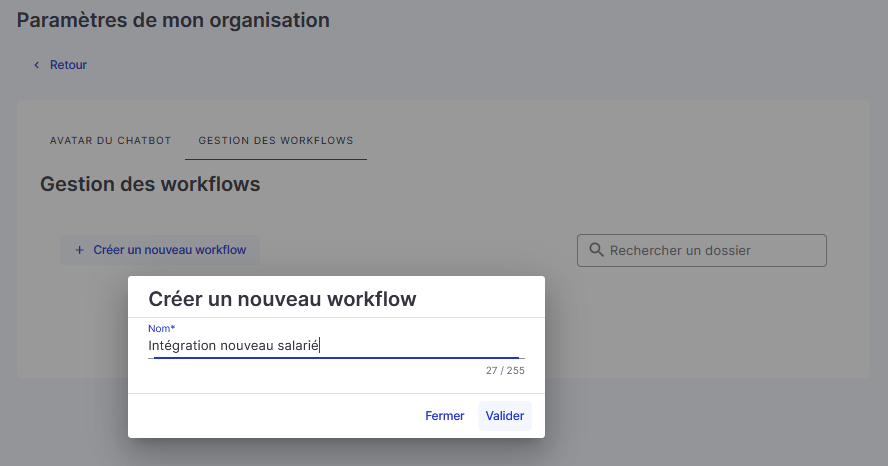The height and width of the screenshot is (466, 888).
Task: Confirm workflow creation with Valider
Action: 505,416
